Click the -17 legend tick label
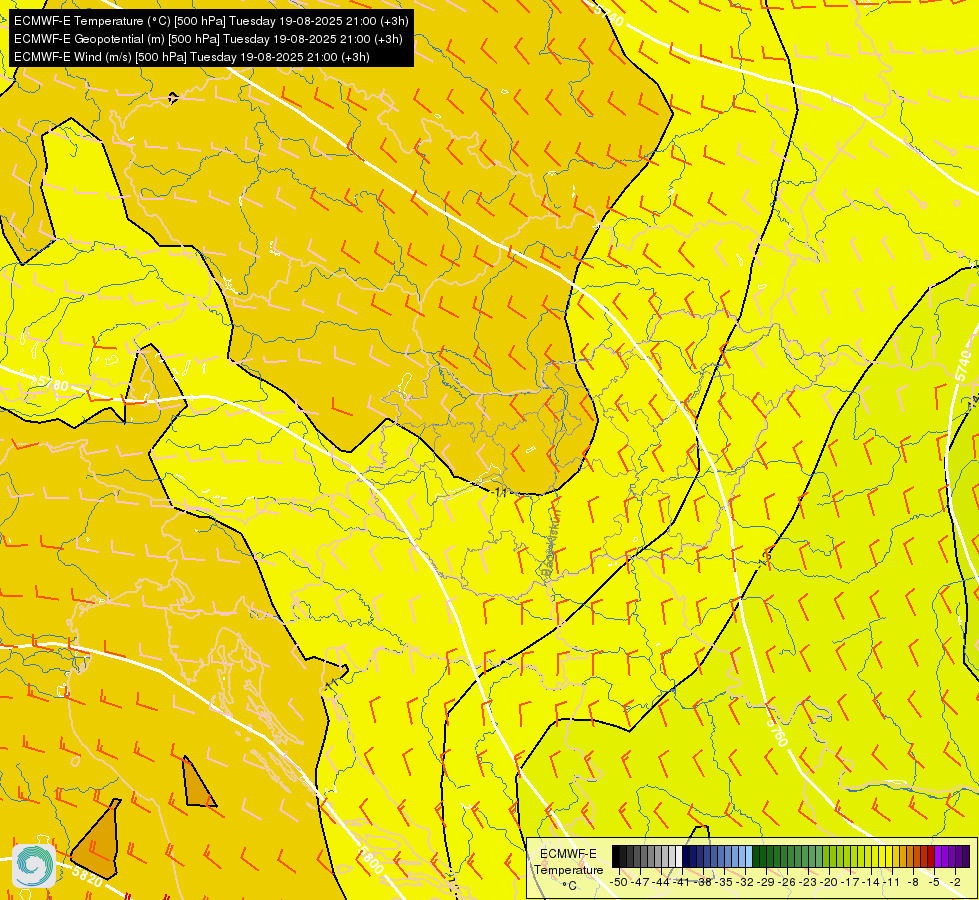Viewport: 979px width, 900px height. pyautogui.click(x=850, y=883)
